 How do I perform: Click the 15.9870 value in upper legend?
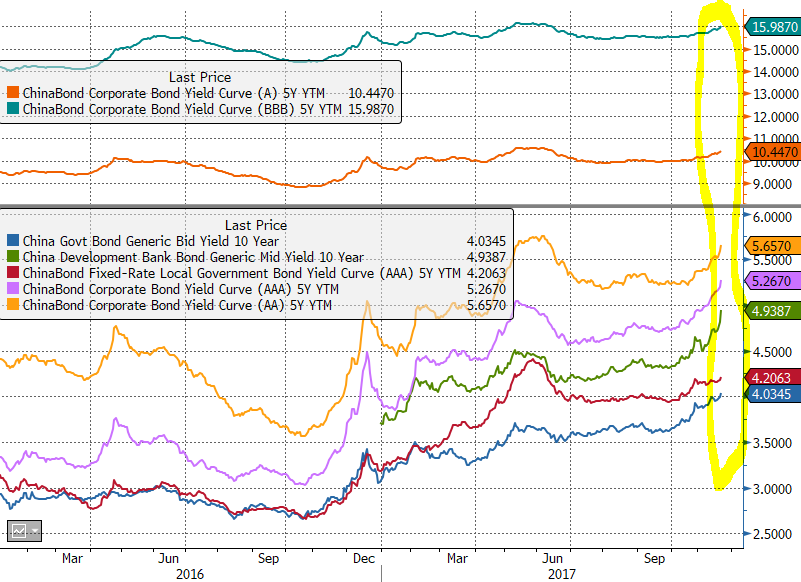coord(371,109)
